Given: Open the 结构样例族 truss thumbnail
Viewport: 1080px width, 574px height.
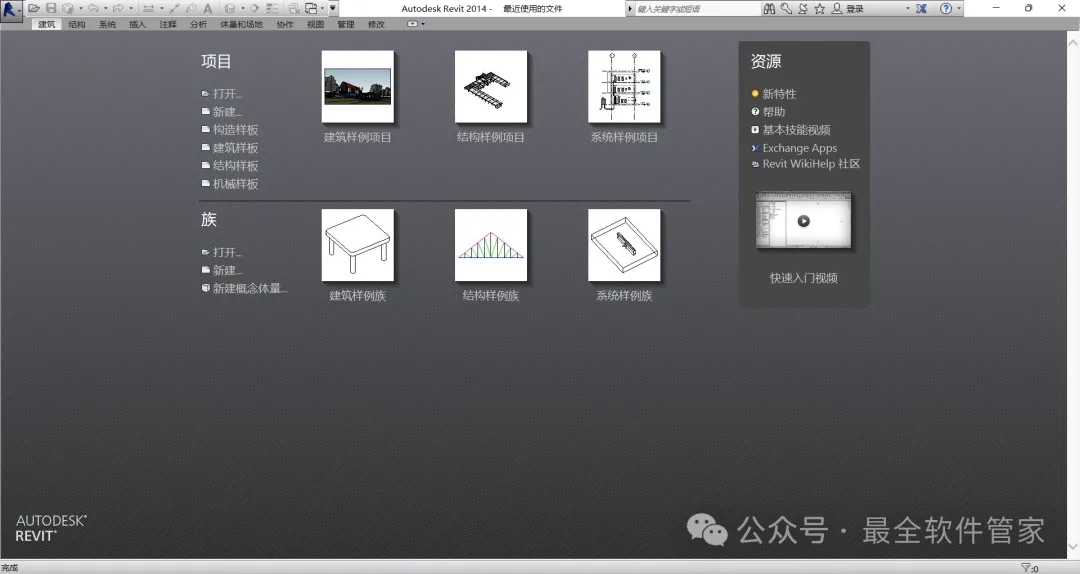Looking at the screenshot, I should [x=490, y=245].
